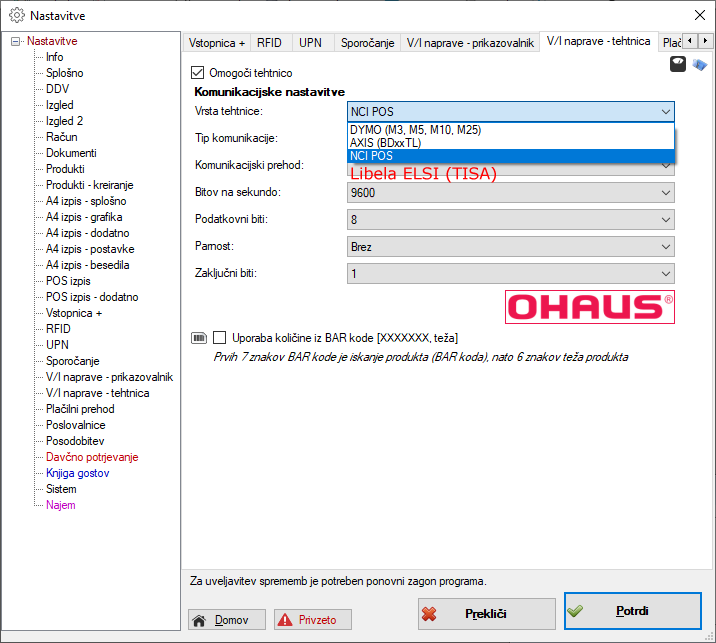Image resolution: width=716 pixels, height=643 pixels.
Task: Close the Nastavitve window
Action: (x=698, y=16)
